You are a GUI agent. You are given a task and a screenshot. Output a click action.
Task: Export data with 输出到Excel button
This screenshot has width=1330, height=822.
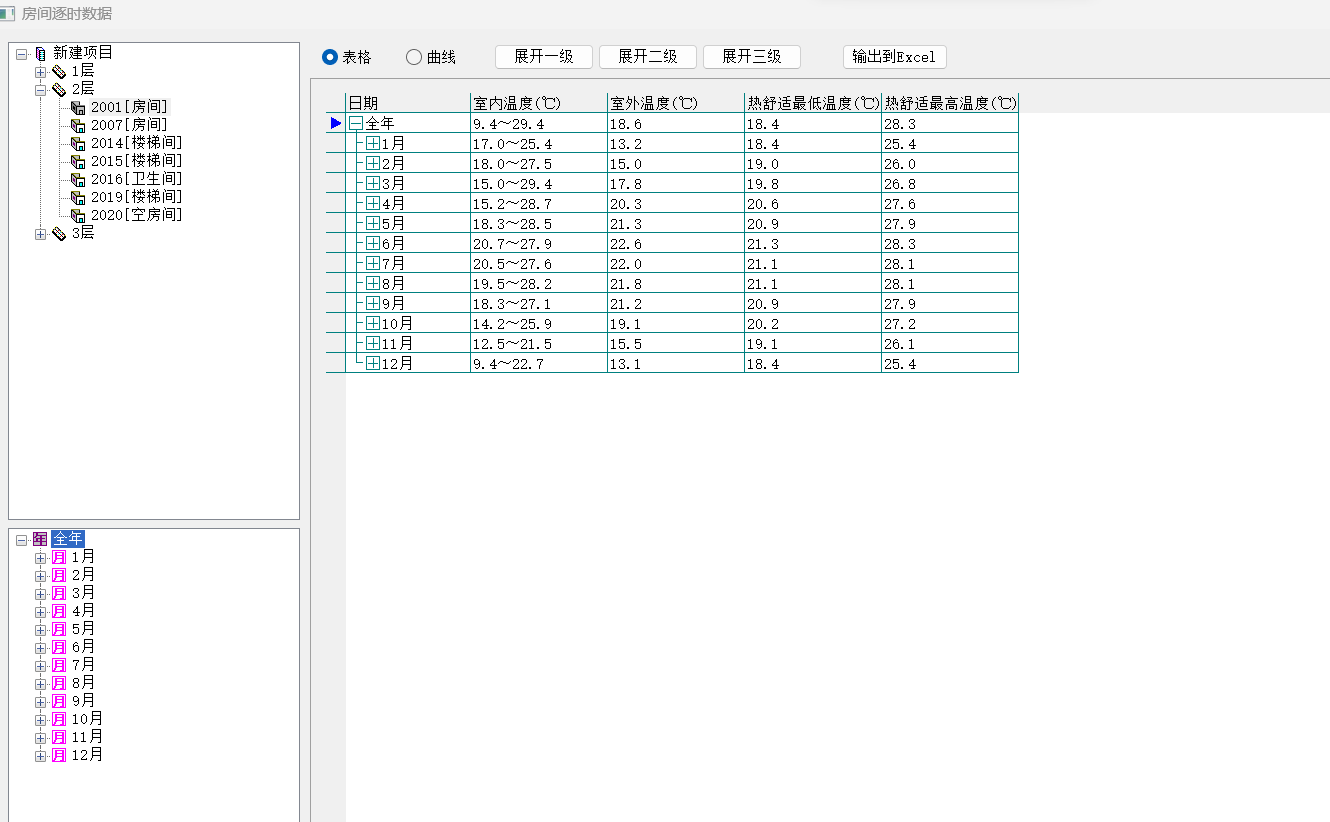[x=894, y=57]
